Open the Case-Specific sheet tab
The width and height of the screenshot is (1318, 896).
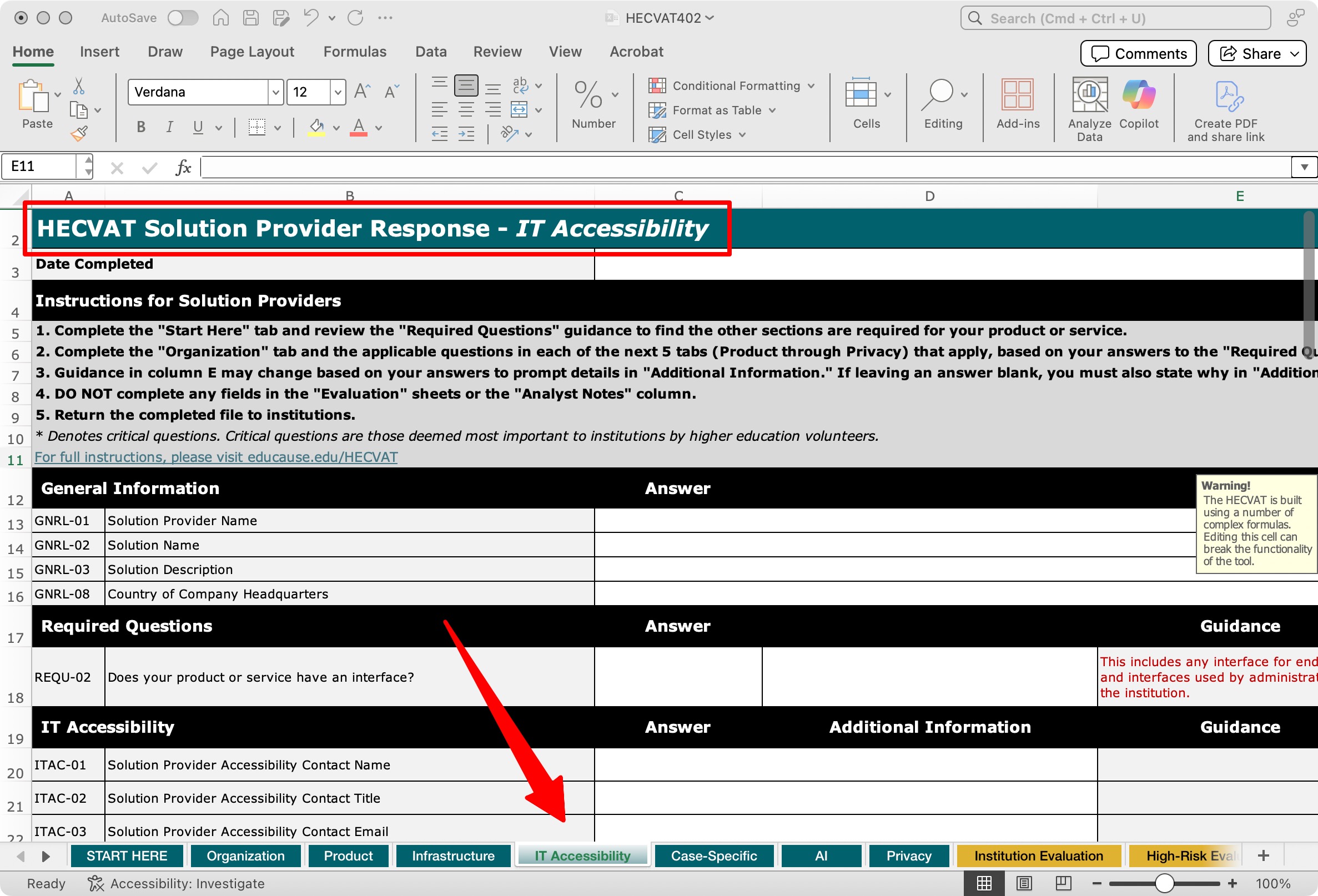[713, 855]
